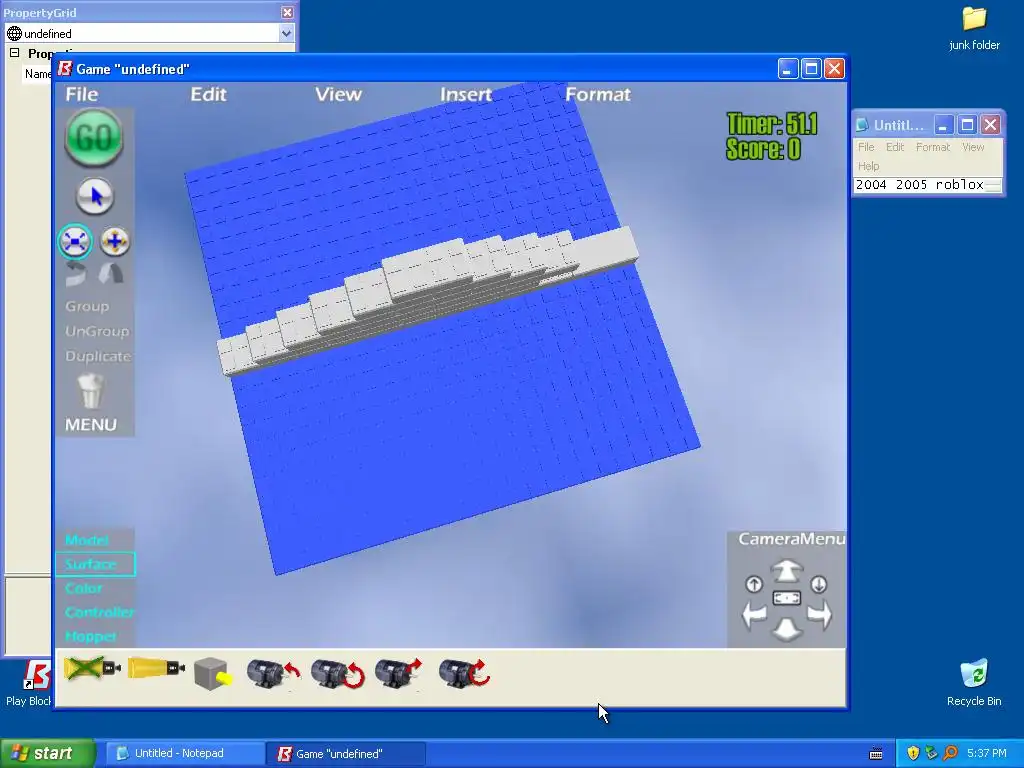This screenshot has width=1024, height=768.
Task: Tilt camera up with the small circled up arrow
Action: (x=754, y=584)
